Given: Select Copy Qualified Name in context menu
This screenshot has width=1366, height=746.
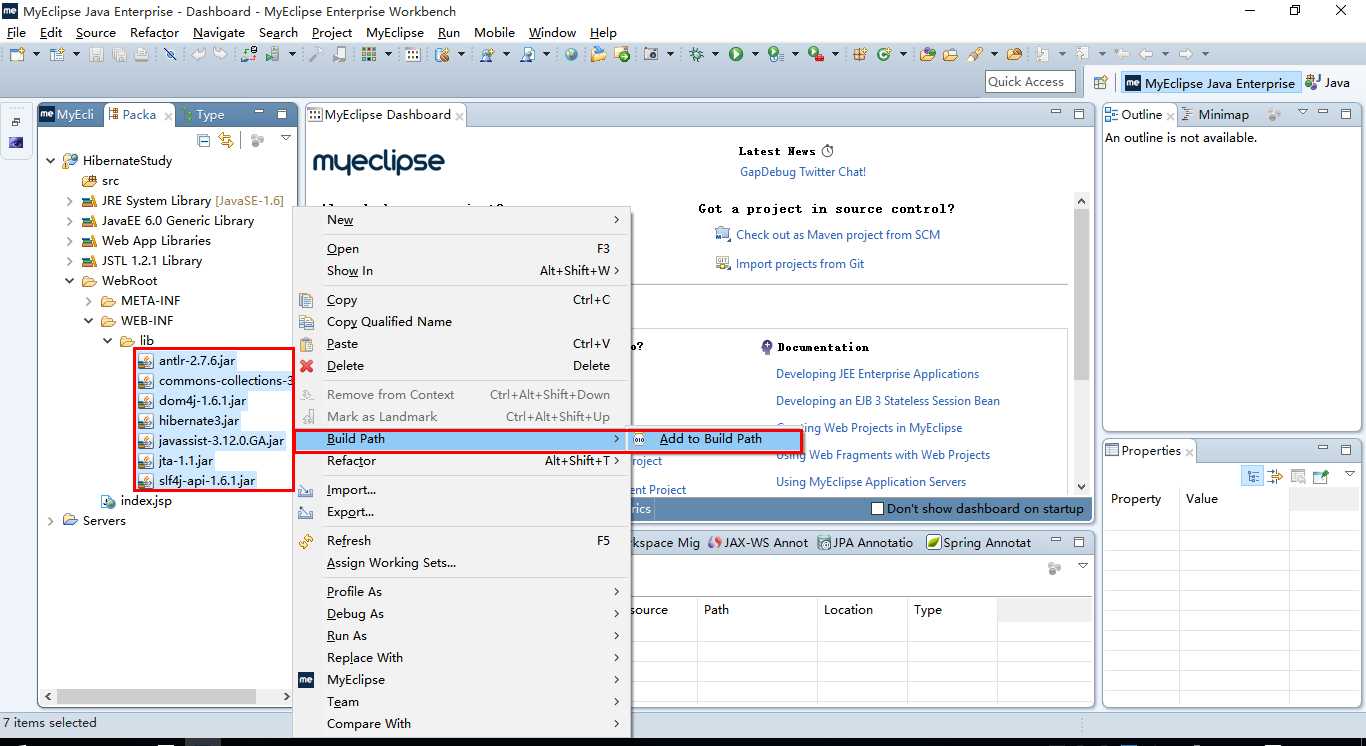Looking at the screenshot, I should point(463,322).
